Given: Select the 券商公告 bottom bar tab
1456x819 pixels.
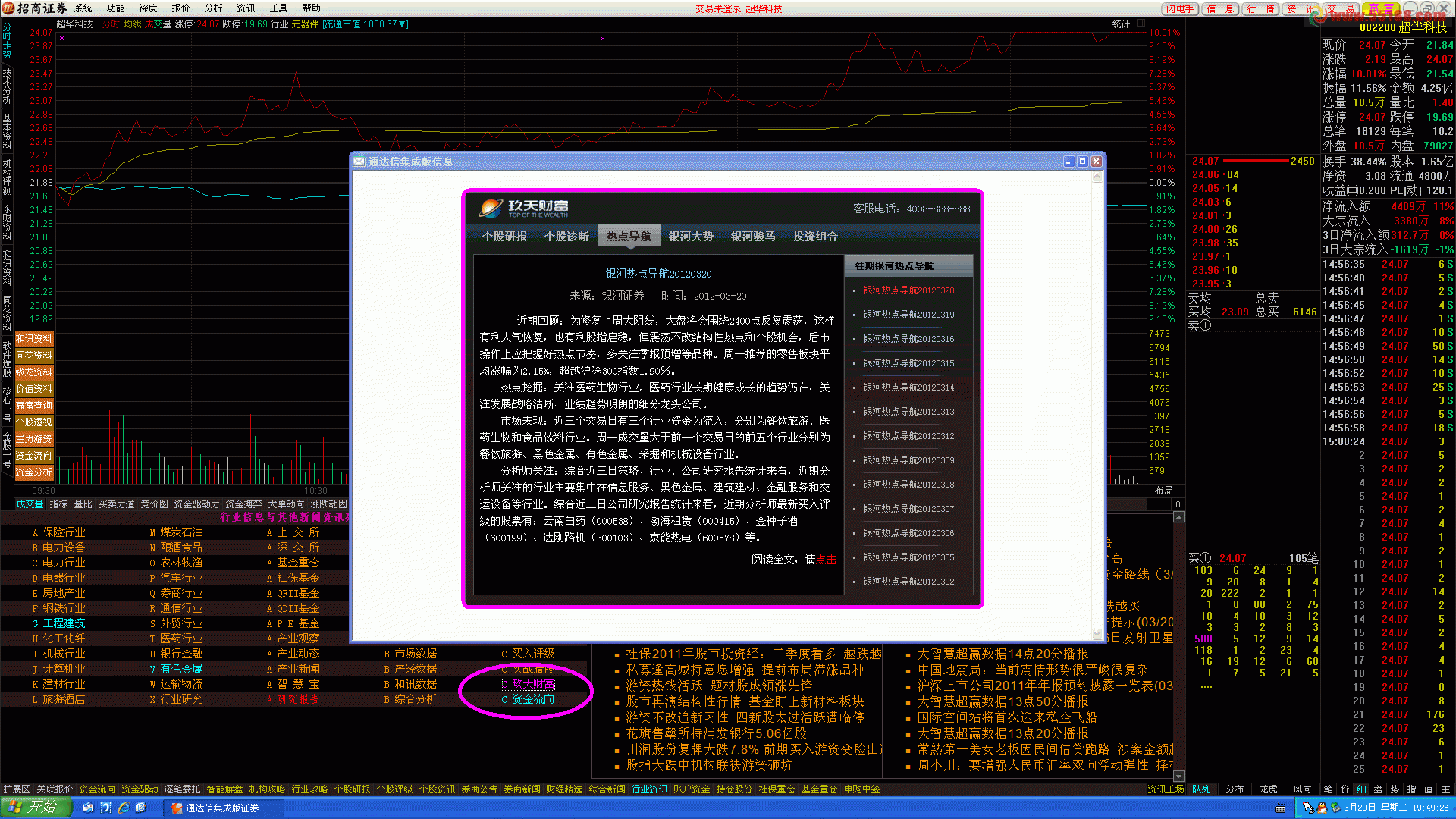Looking at the screenshot, I should pos(480,789).
